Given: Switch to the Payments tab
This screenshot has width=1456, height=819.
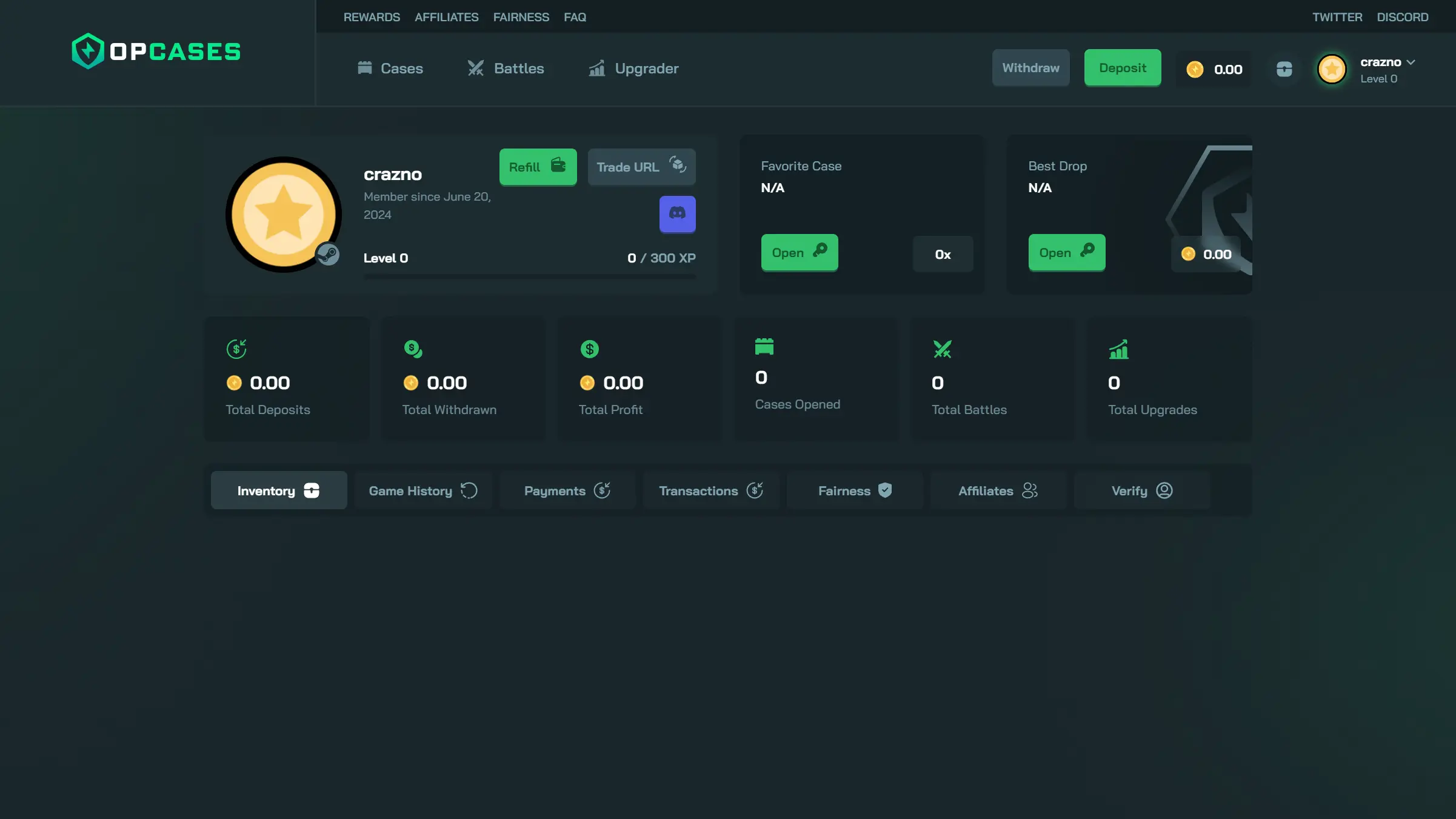Looking at the screenshot, I should pyautogui.click(x=567, y=490).
